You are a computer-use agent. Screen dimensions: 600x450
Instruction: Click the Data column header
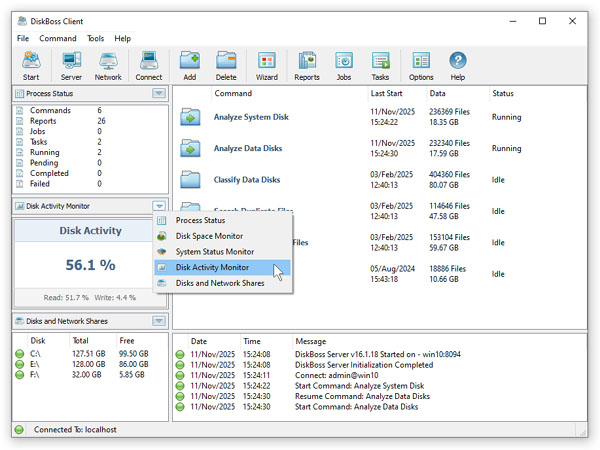(437, 93)
